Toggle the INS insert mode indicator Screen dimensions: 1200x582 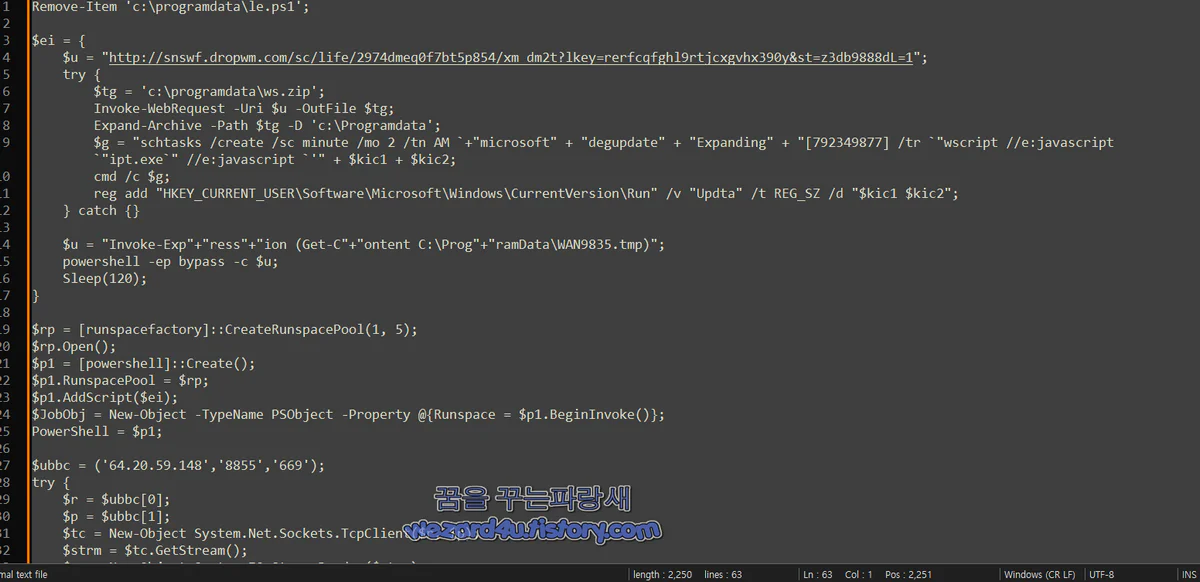tap(1188, 574)
